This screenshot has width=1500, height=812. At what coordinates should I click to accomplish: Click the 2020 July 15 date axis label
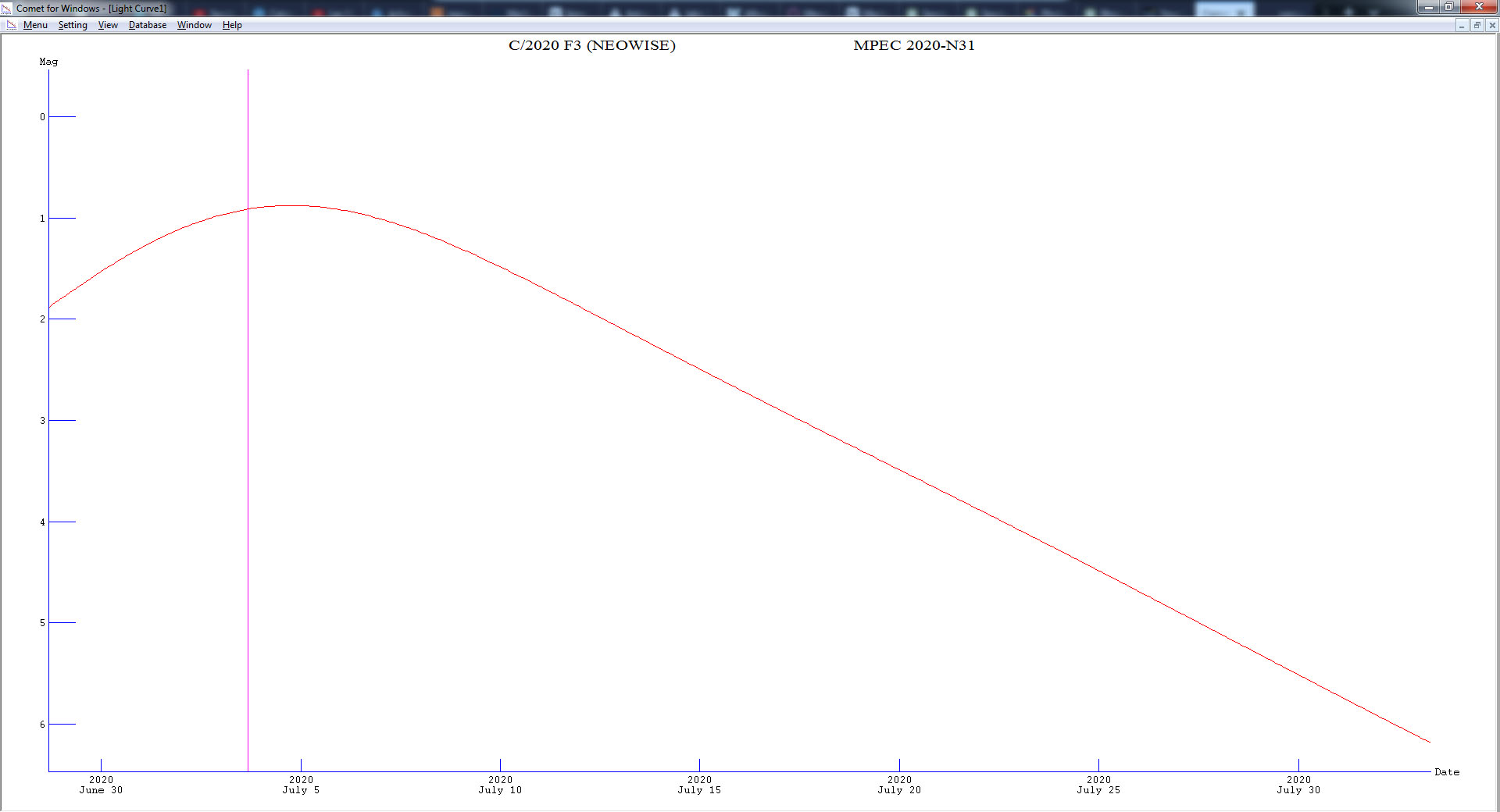coord(699,785)
